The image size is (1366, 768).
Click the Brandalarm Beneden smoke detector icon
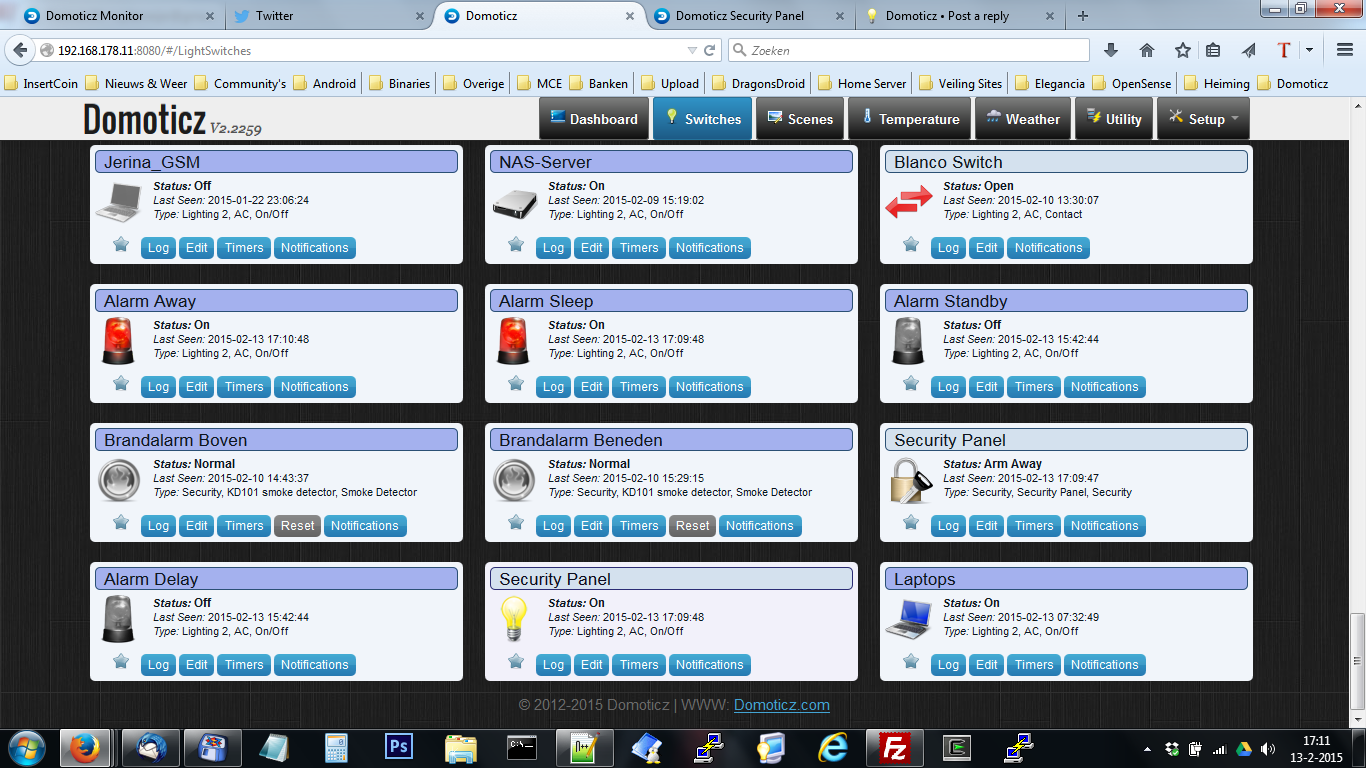(x=513, y=479)
